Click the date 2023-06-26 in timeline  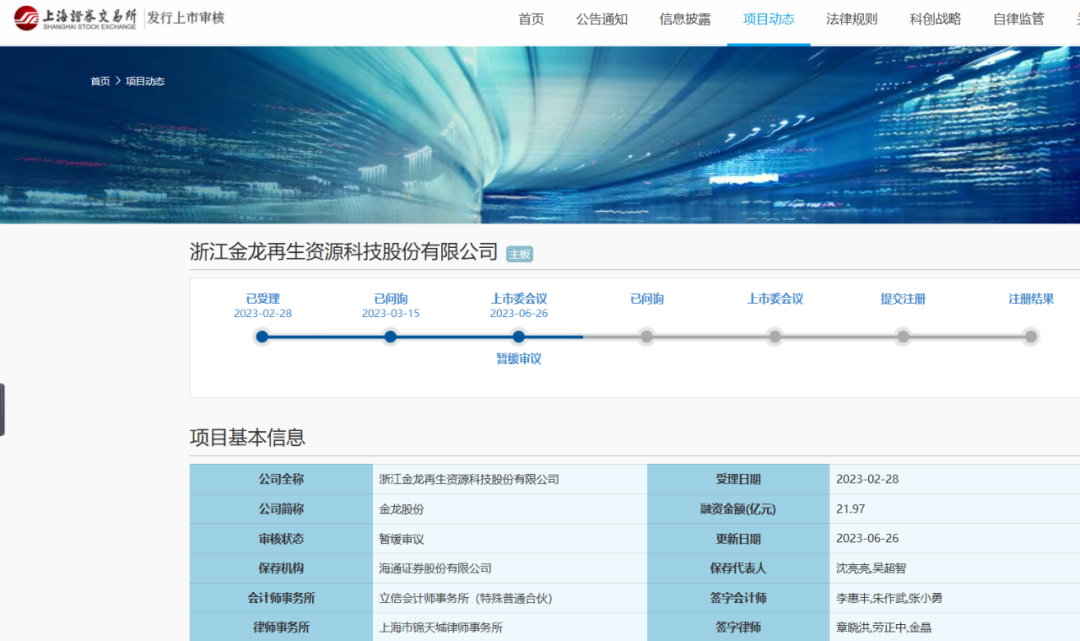tap(519, 313)
